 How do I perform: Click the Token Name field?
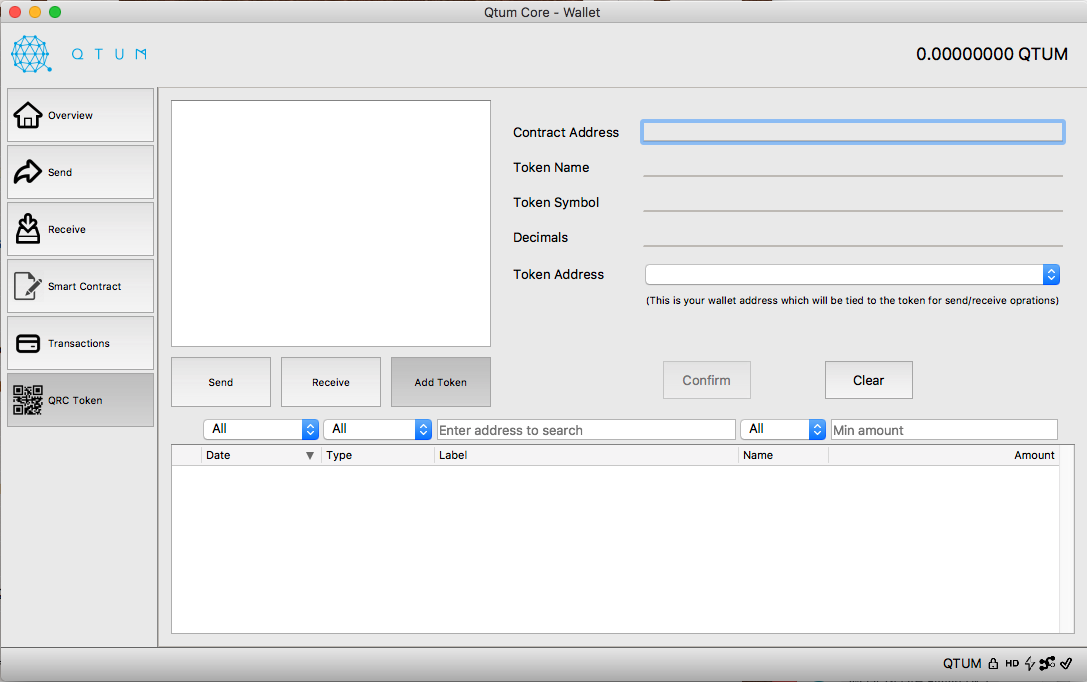tap(853, 167)
